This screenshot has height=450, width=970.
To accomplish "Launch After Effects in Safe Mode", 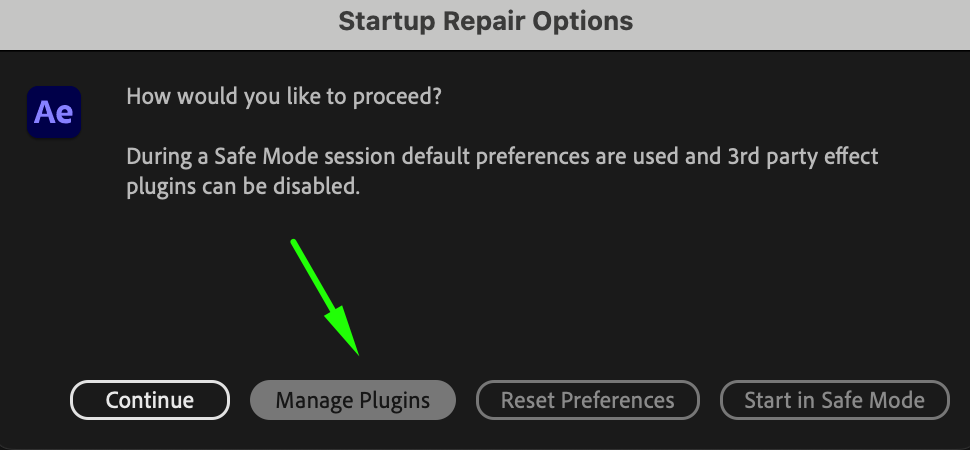I will 834,400.
